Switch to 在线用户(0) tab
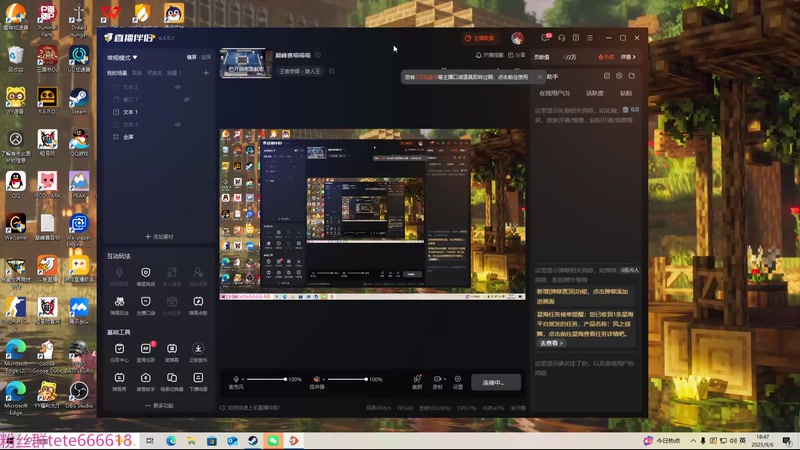The image size is (800, 450). coord(555,93)
